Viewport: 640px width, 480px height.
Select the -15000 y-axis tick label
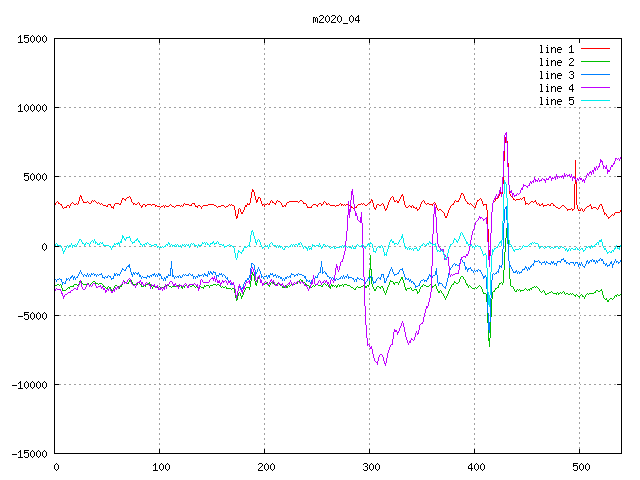point(28,454)
